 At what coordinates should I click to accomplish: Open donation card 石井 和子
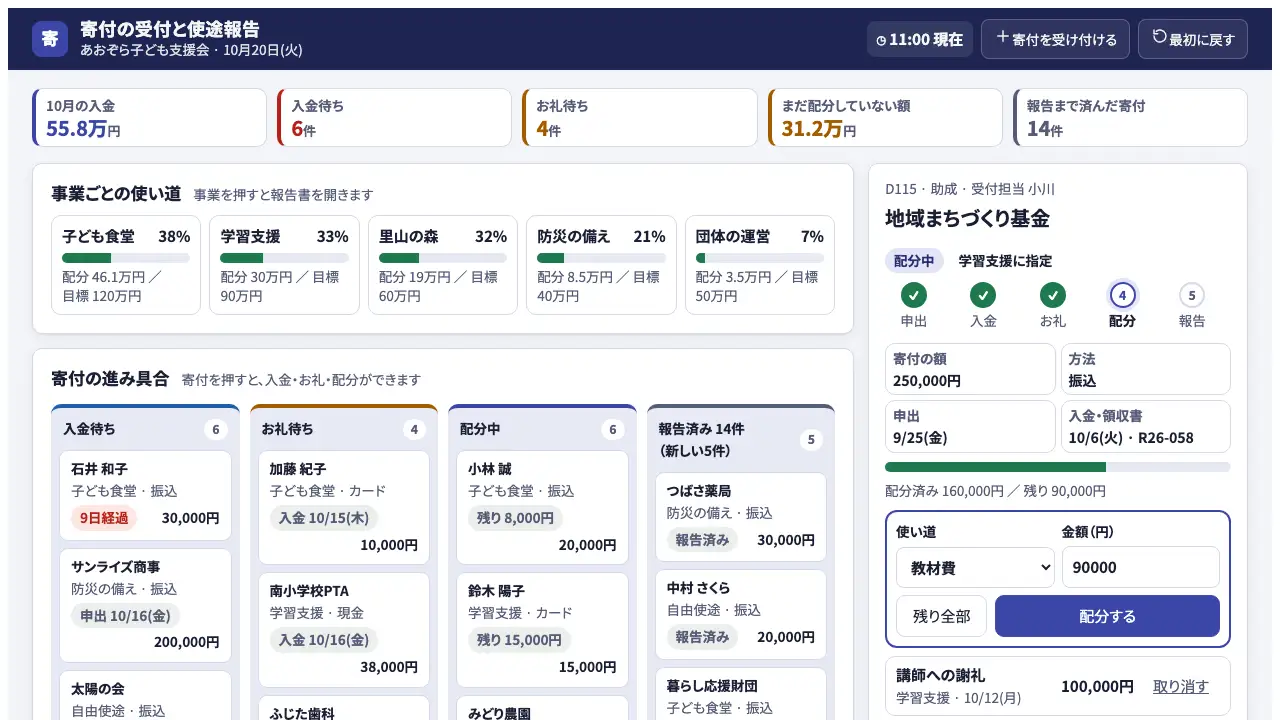(146, 495)
